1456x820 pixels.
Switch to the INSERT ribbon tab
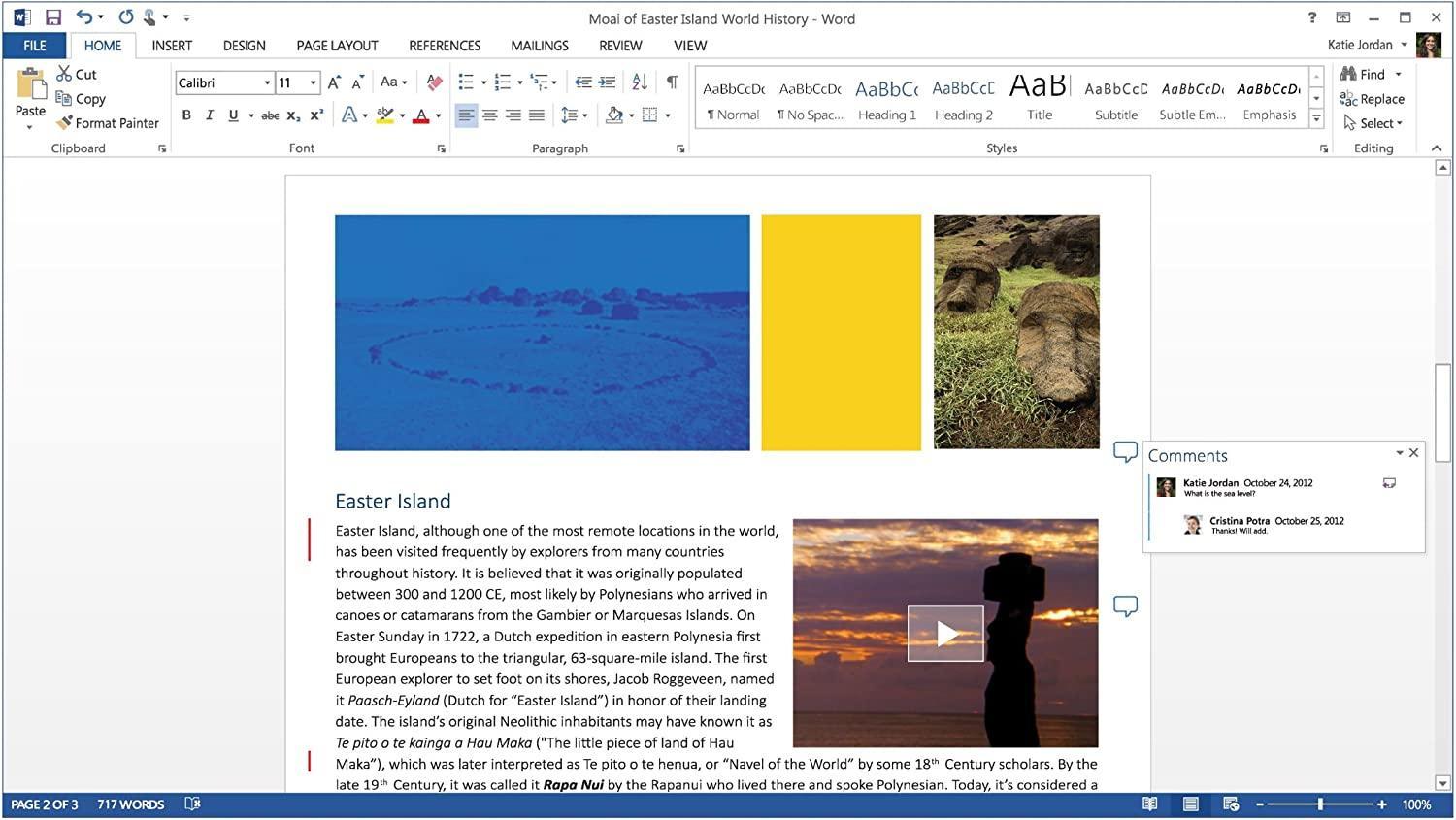point(172,46)
